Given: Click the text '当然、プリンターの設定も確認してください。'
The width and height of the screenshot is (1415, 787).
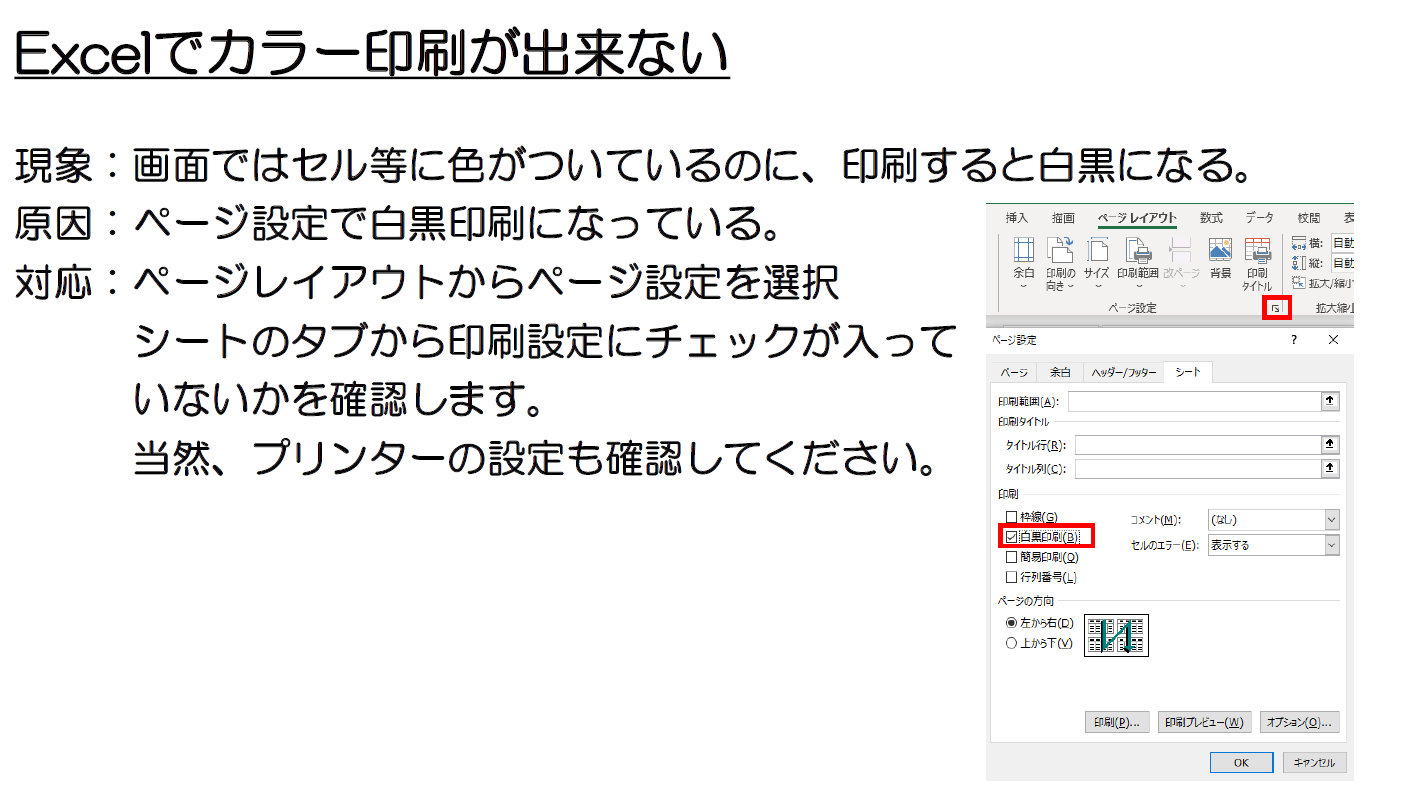Looking at the screenshot, I should point(535,459).
